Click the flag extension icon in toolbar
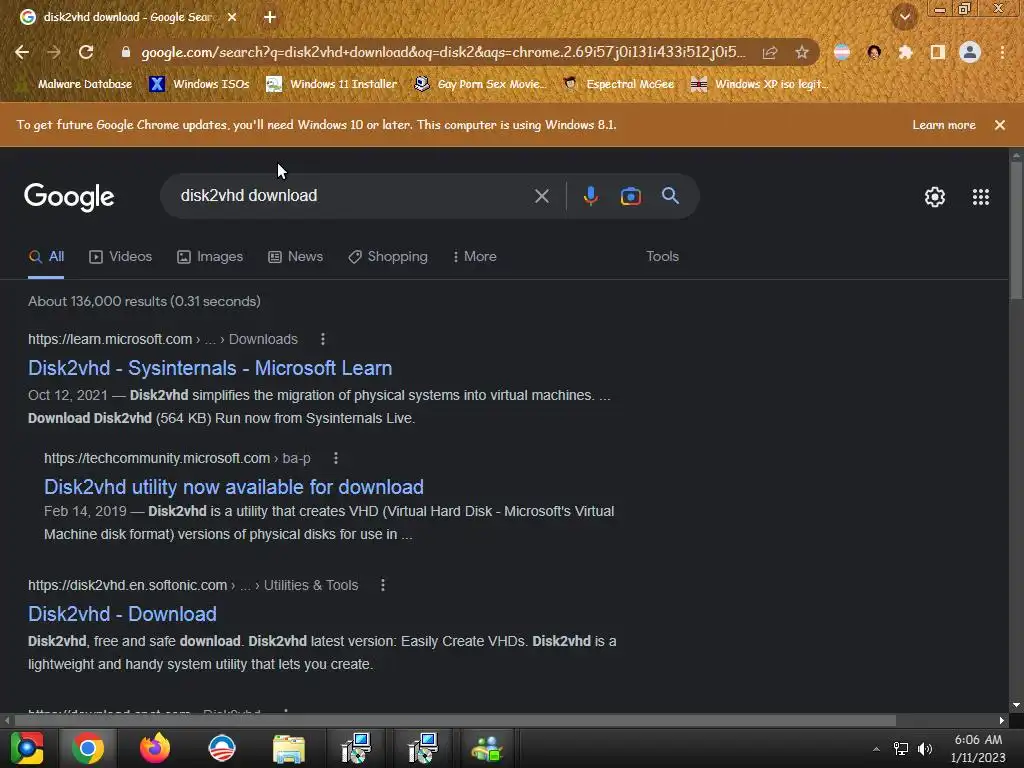This screenshot has width=1024, height=768. coord(842,52)
